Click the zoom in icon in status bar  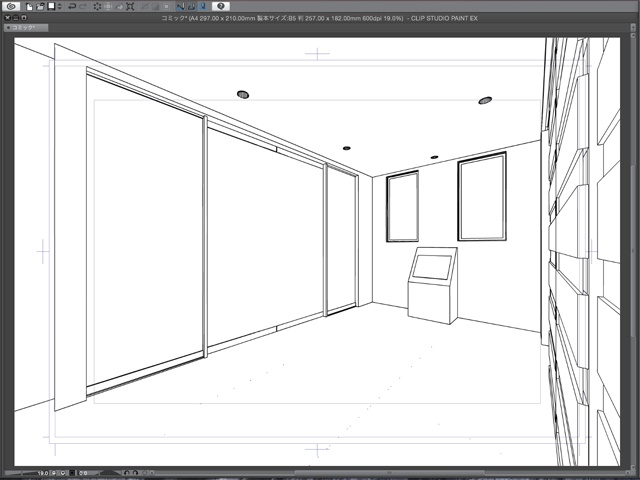(x=63, y=473)
